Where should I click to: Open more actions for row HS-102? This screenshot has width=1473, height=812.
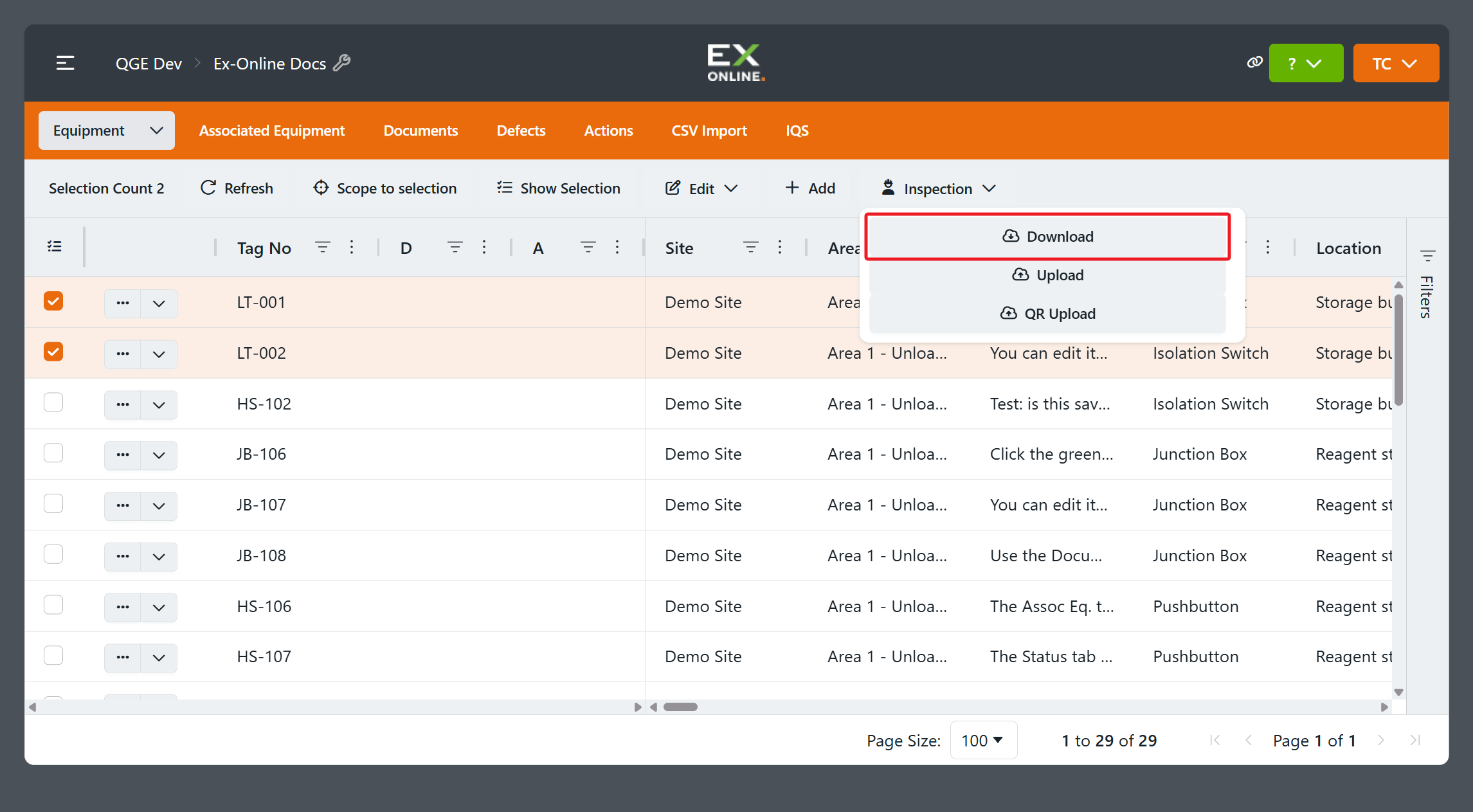point(123,404)
